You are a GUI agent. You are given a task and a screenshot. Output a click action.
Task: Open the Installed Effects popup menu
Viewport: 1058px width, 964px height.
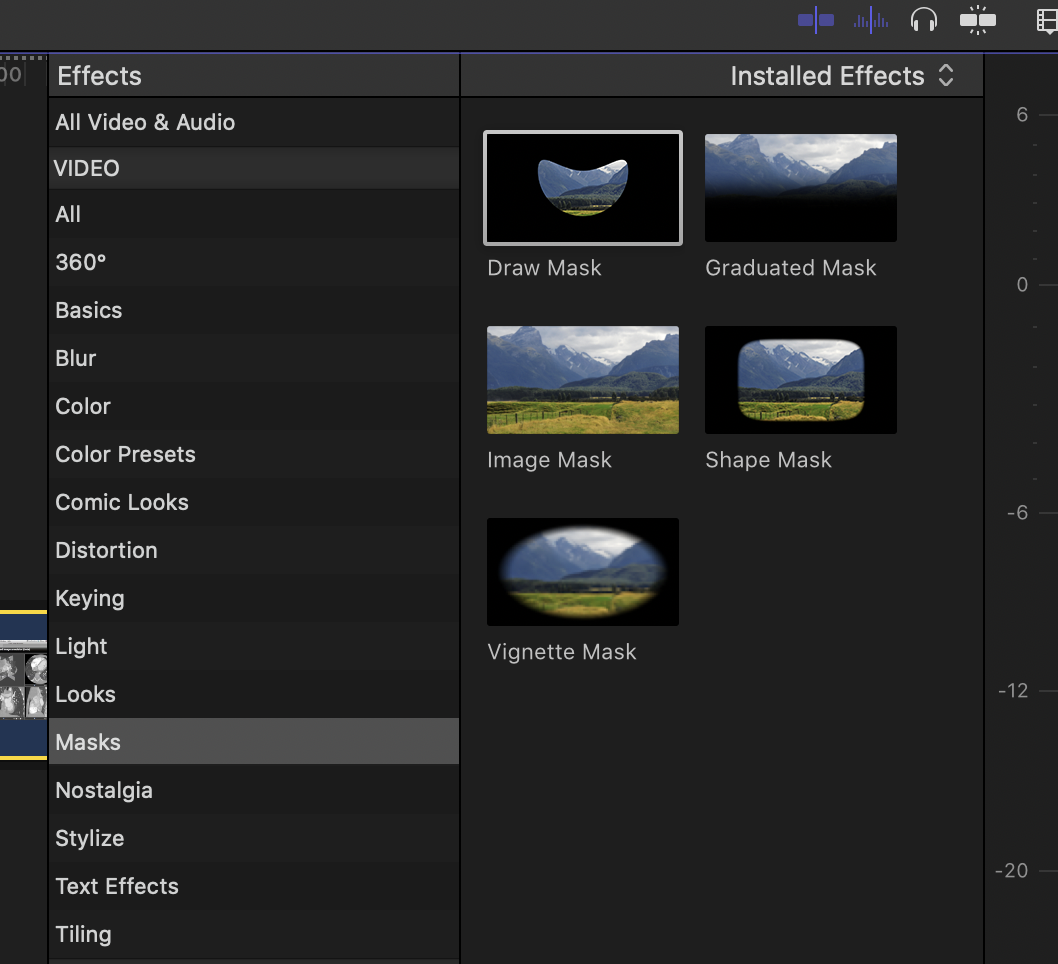[x=842, y=76]
